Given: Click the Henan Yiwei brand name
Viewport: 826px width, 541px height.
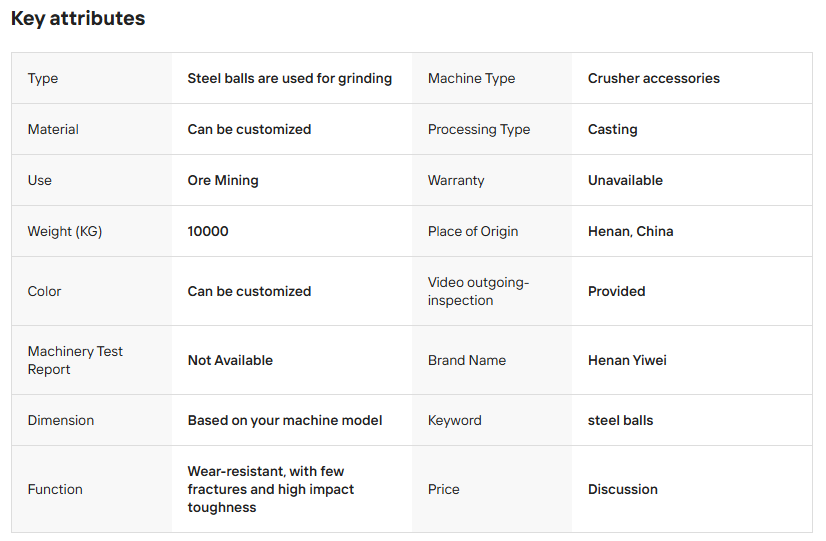Looking at the screenshot, I should pyautogui.click(x=627, y=360).
